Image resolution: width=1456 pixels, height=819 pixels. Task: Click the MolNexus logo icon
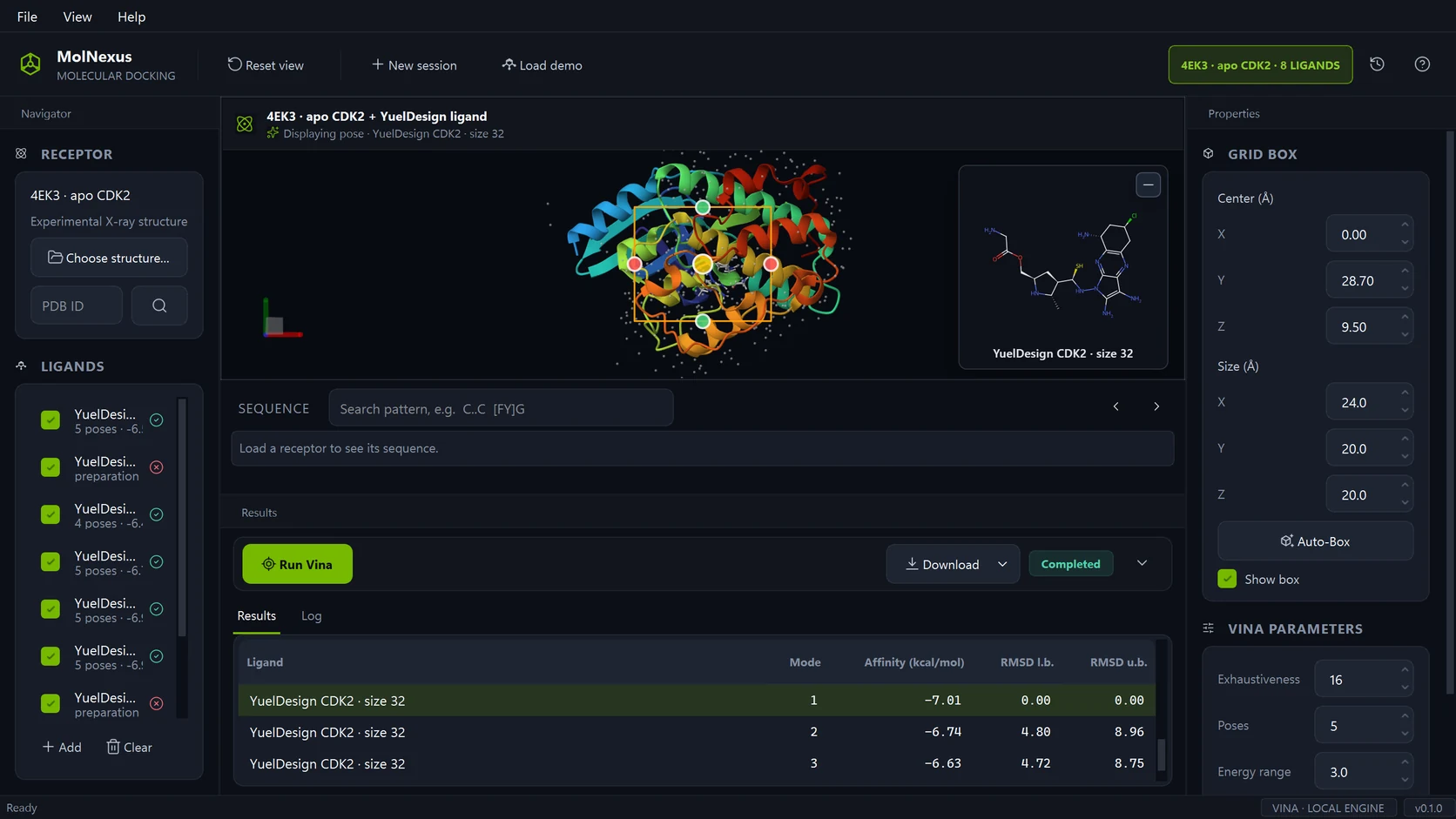[x=30, y=64]
